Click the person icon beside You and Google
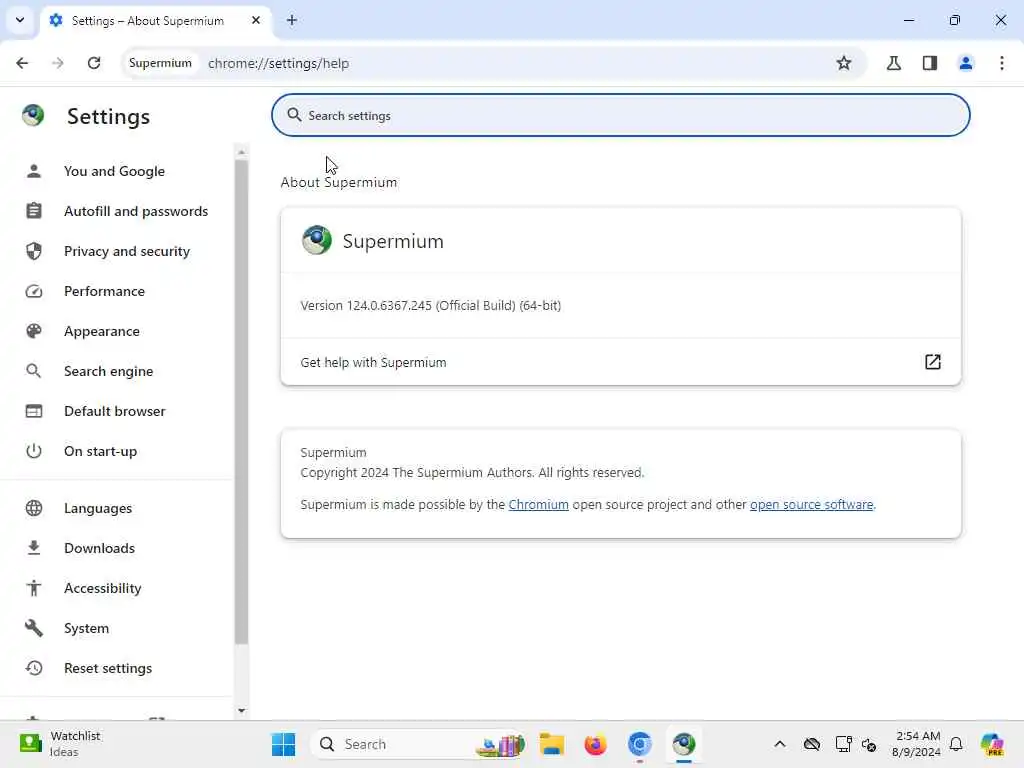Screen dimensions: 1024x768 34,171
